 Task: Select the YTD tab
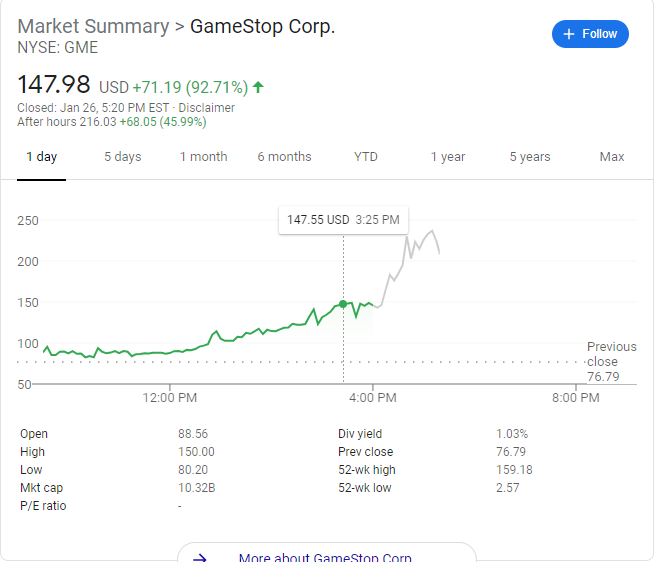[366, 157]
